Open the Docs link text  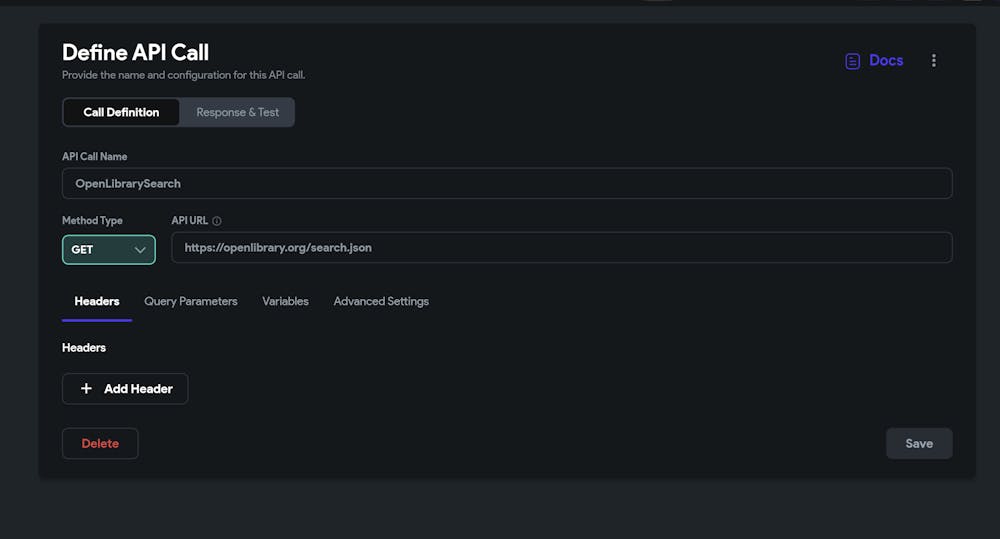(x=886, y=61)
